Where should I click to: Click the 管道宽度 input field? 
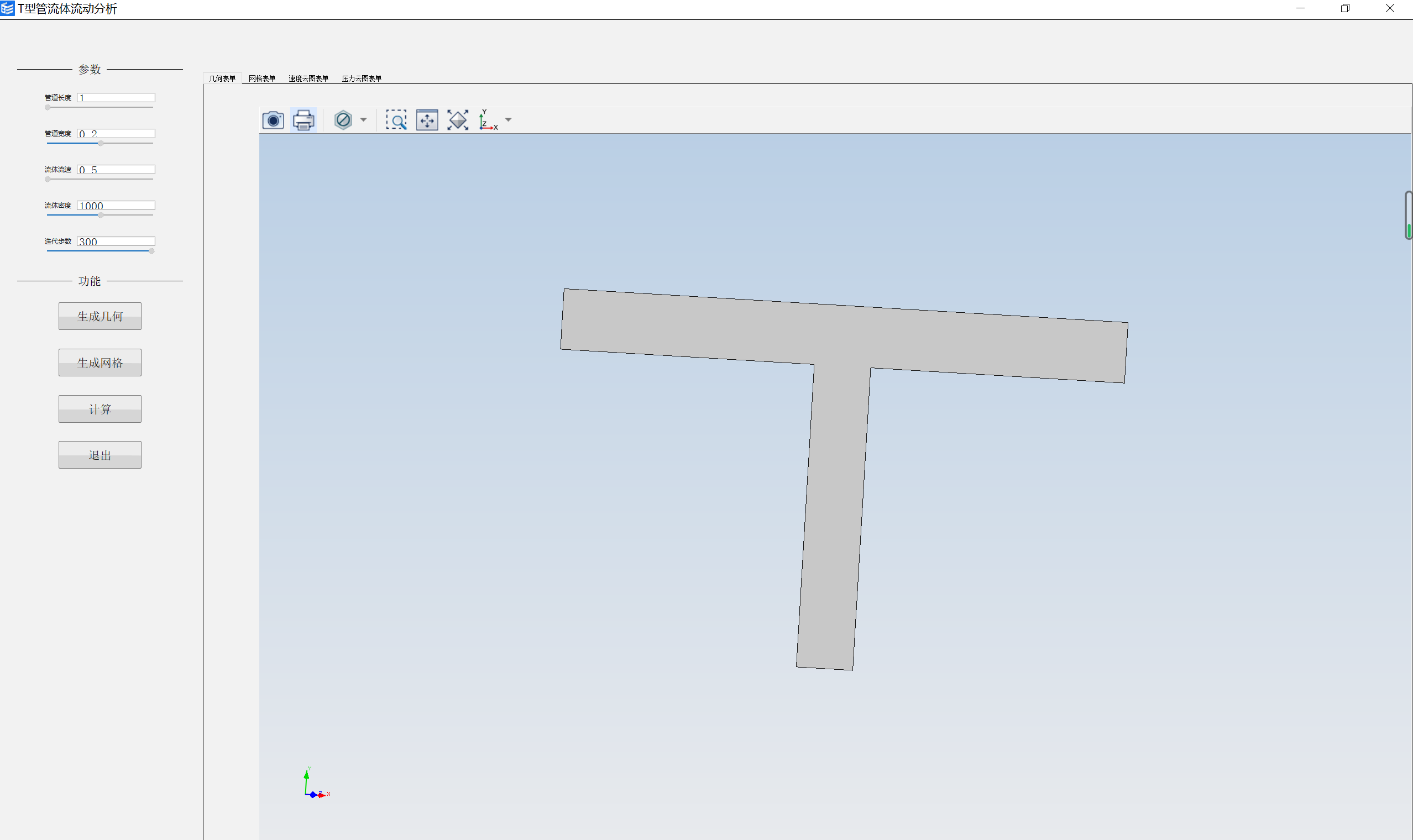click(x=116, y=134)
